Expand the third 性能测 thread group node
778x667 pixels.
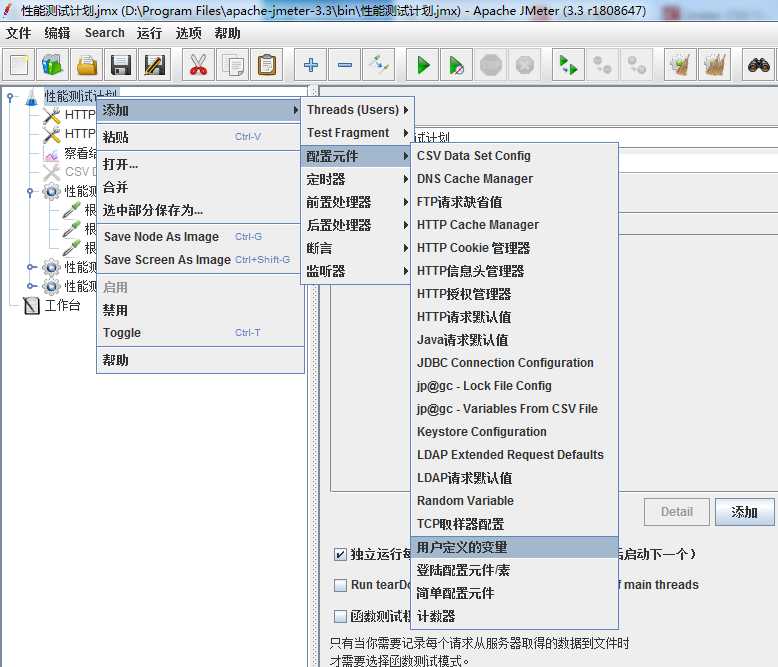coord(31,286)
